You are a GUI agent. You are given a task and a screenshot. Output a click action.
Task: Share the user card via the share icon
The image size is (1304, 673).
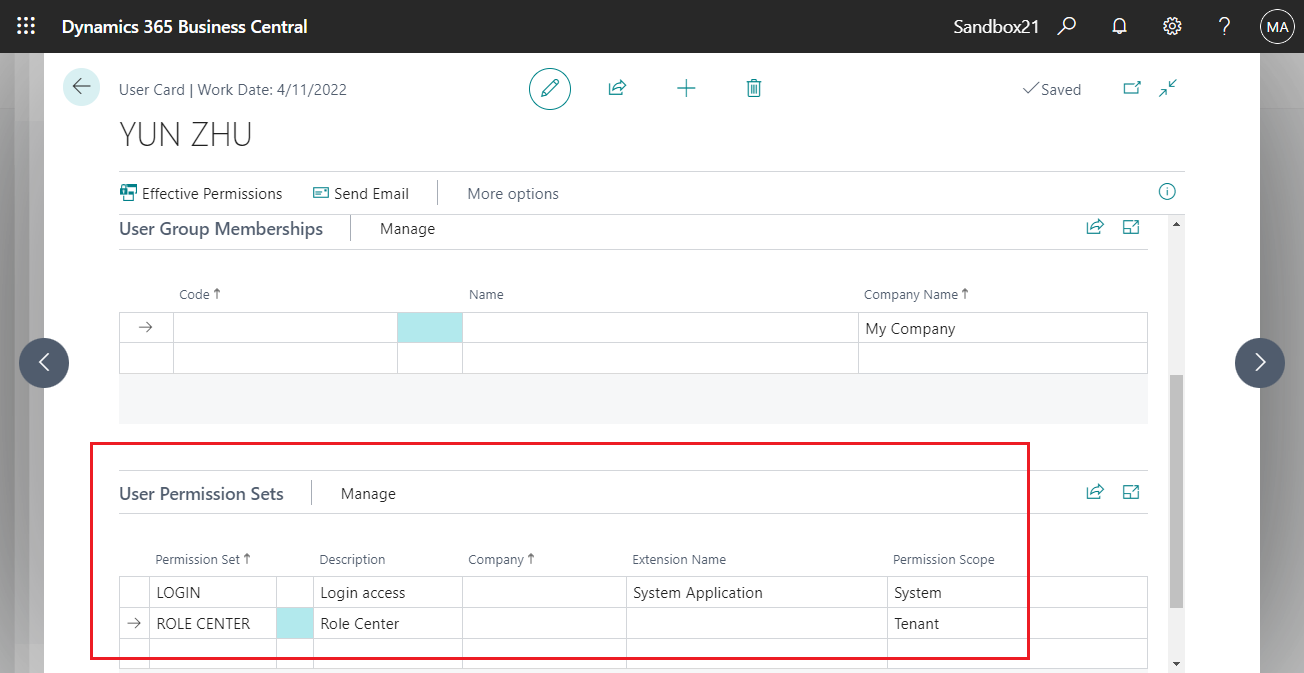617,88
